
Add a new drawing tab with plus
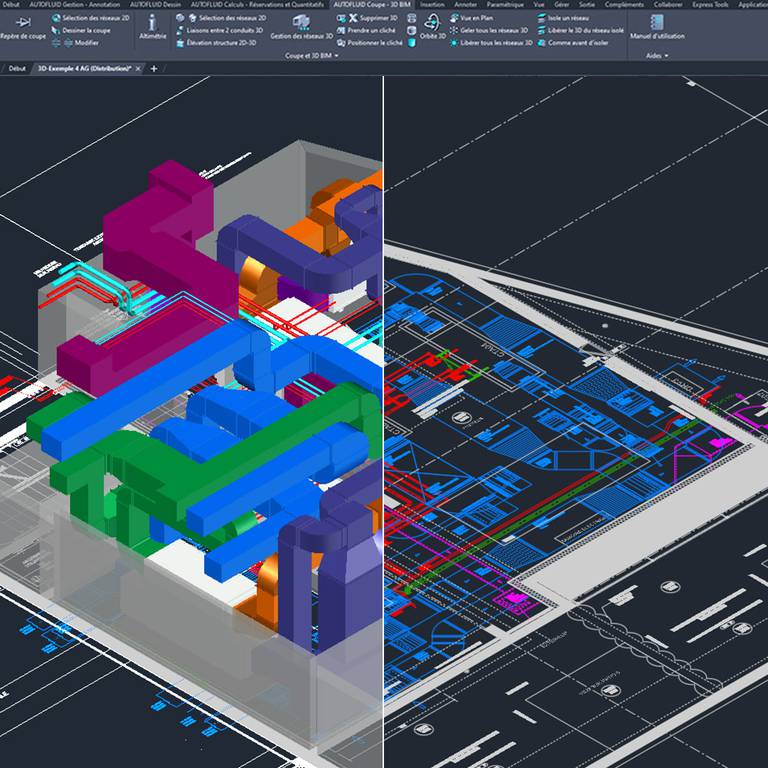(153, 69)
